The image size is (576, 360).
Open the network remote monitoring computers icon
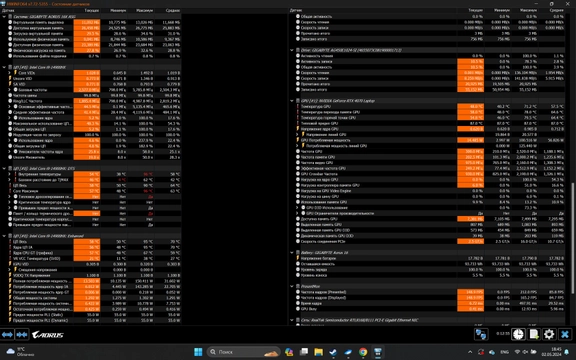(x=480, y=334)
